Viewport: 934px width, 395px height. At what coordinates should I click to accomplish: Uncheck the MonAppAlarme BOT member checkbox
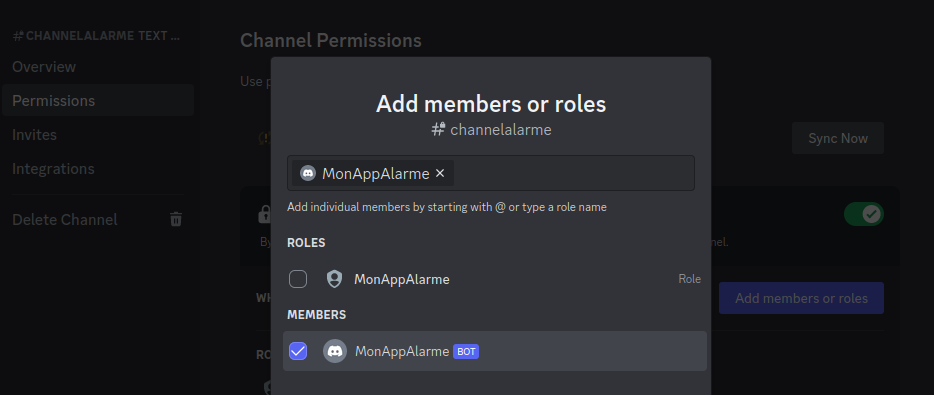tap(298, 351)
